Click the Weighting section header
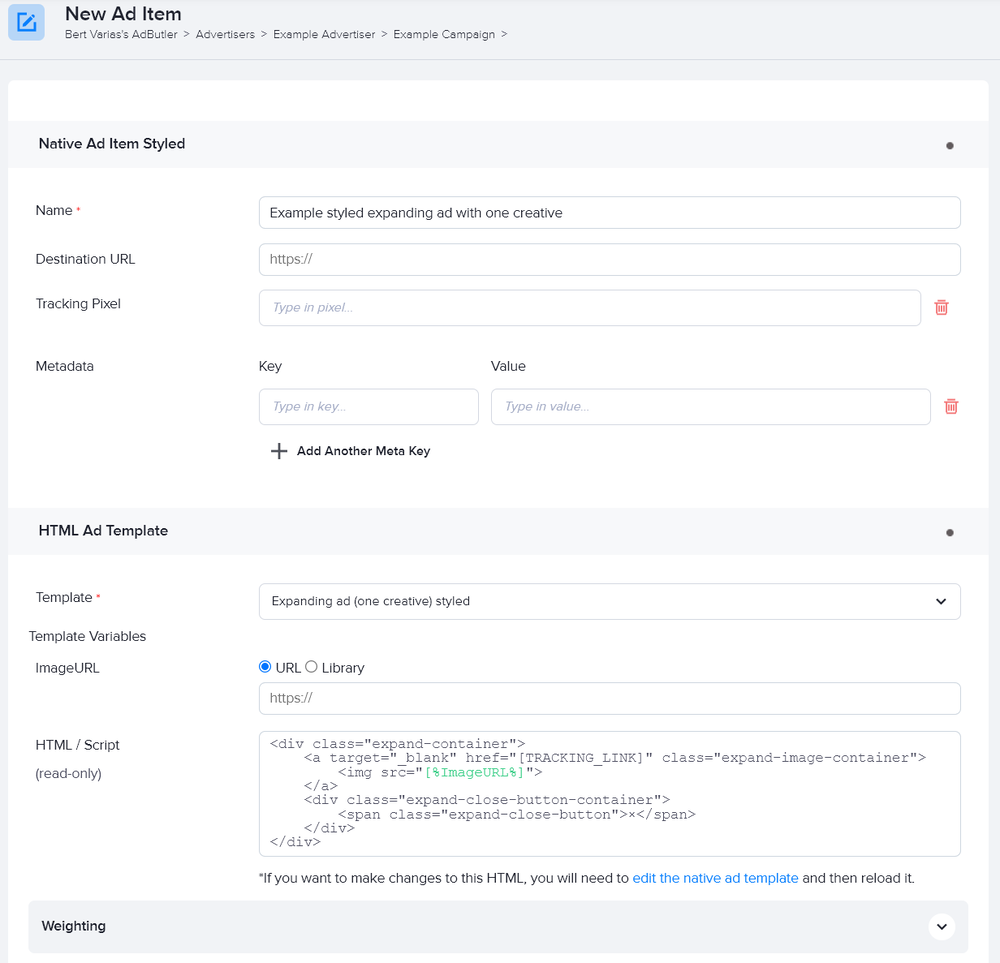Screen dimensions: 1000x963 (498, 927)
